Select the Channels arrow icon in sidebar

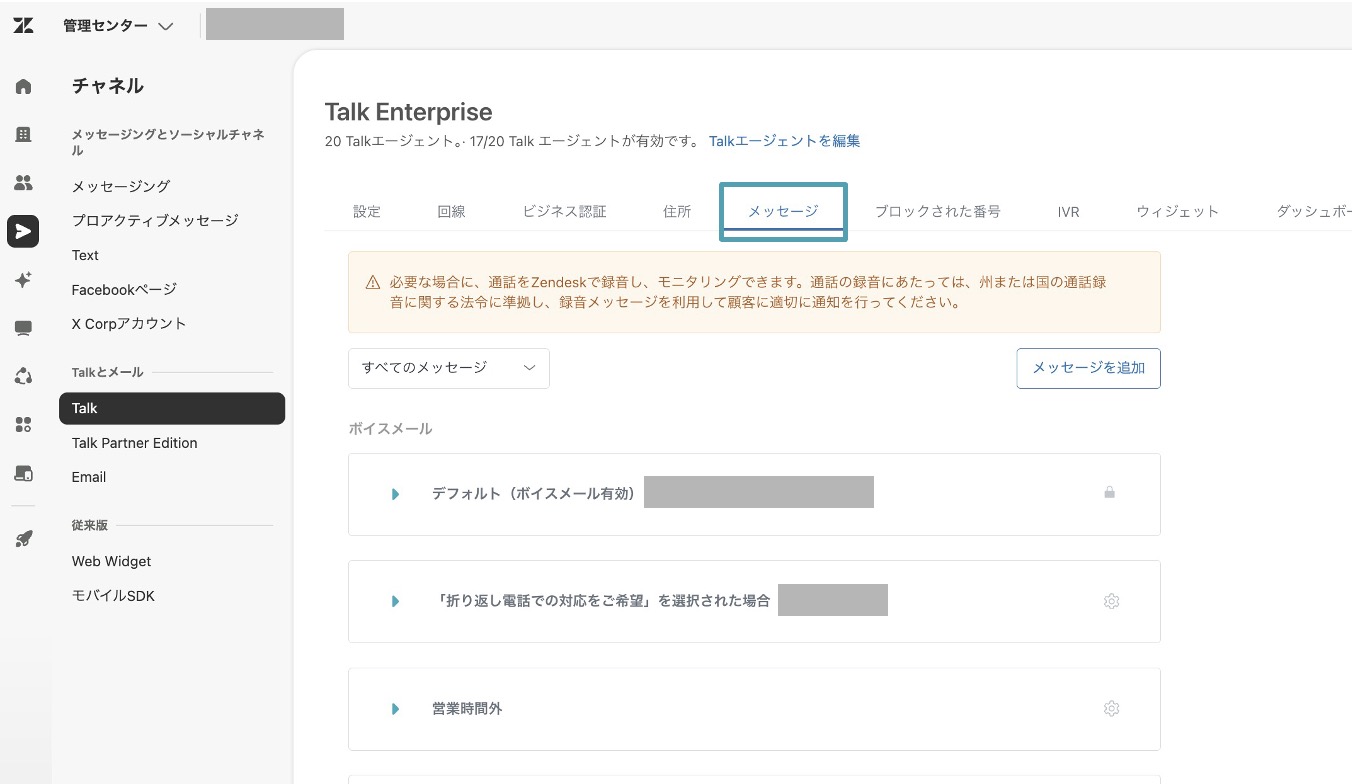pos(23,231)
